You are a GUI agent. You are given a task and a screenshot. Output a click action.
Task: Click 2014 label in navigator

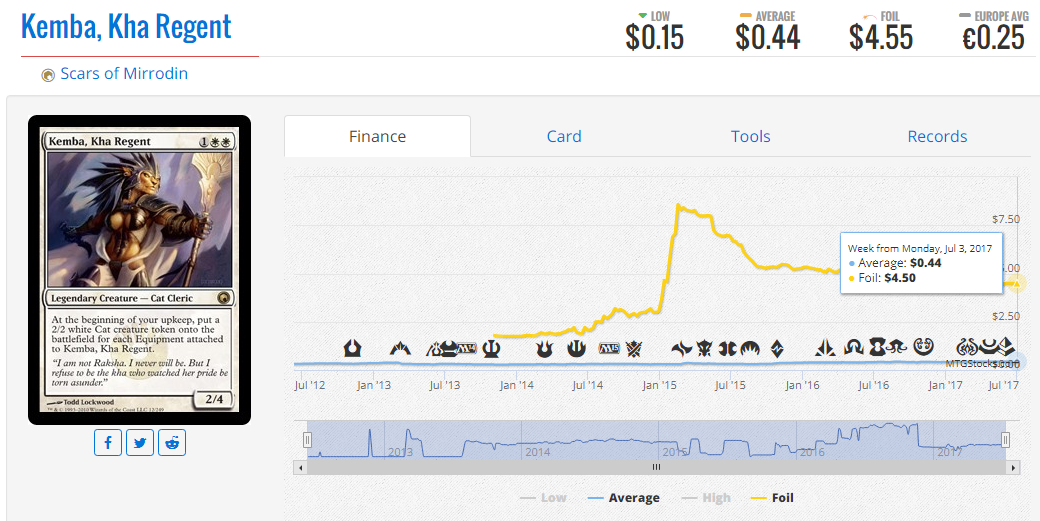pos(537,452)
